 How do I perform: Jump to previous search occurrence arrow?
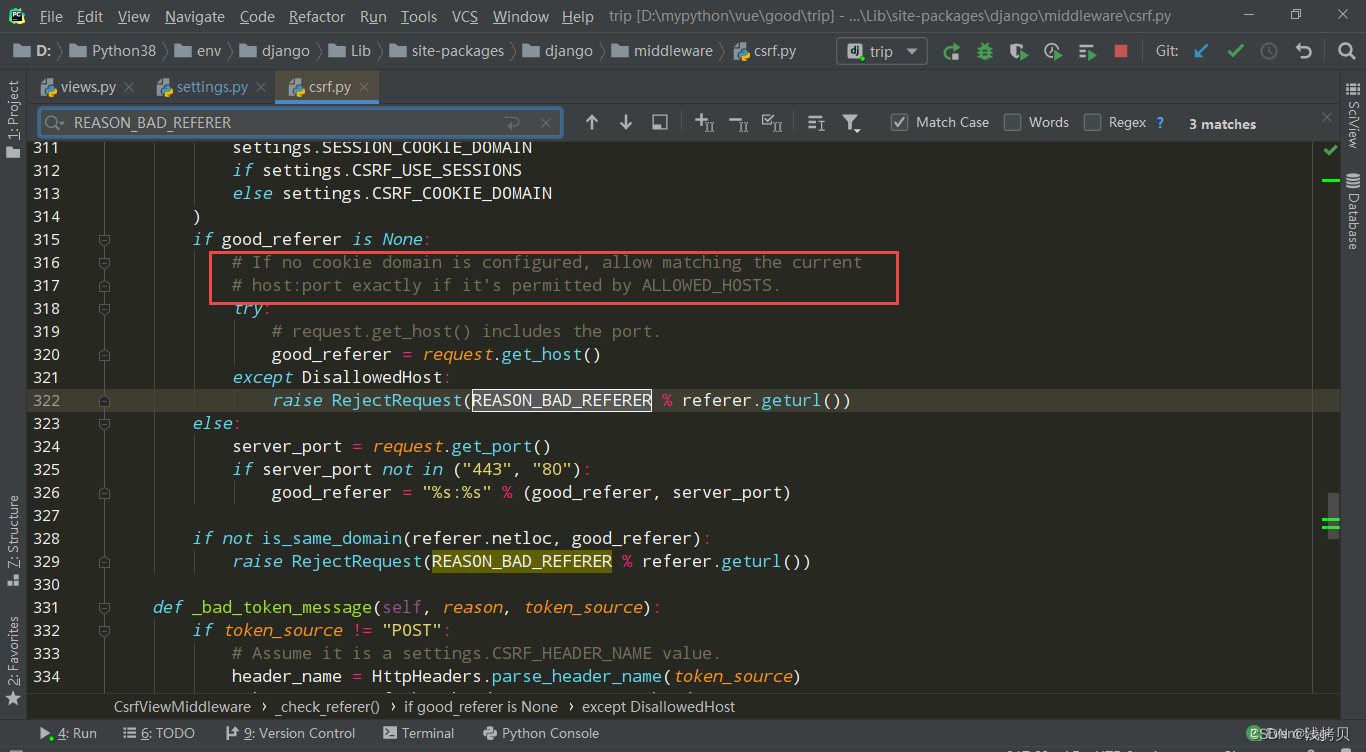592,122
